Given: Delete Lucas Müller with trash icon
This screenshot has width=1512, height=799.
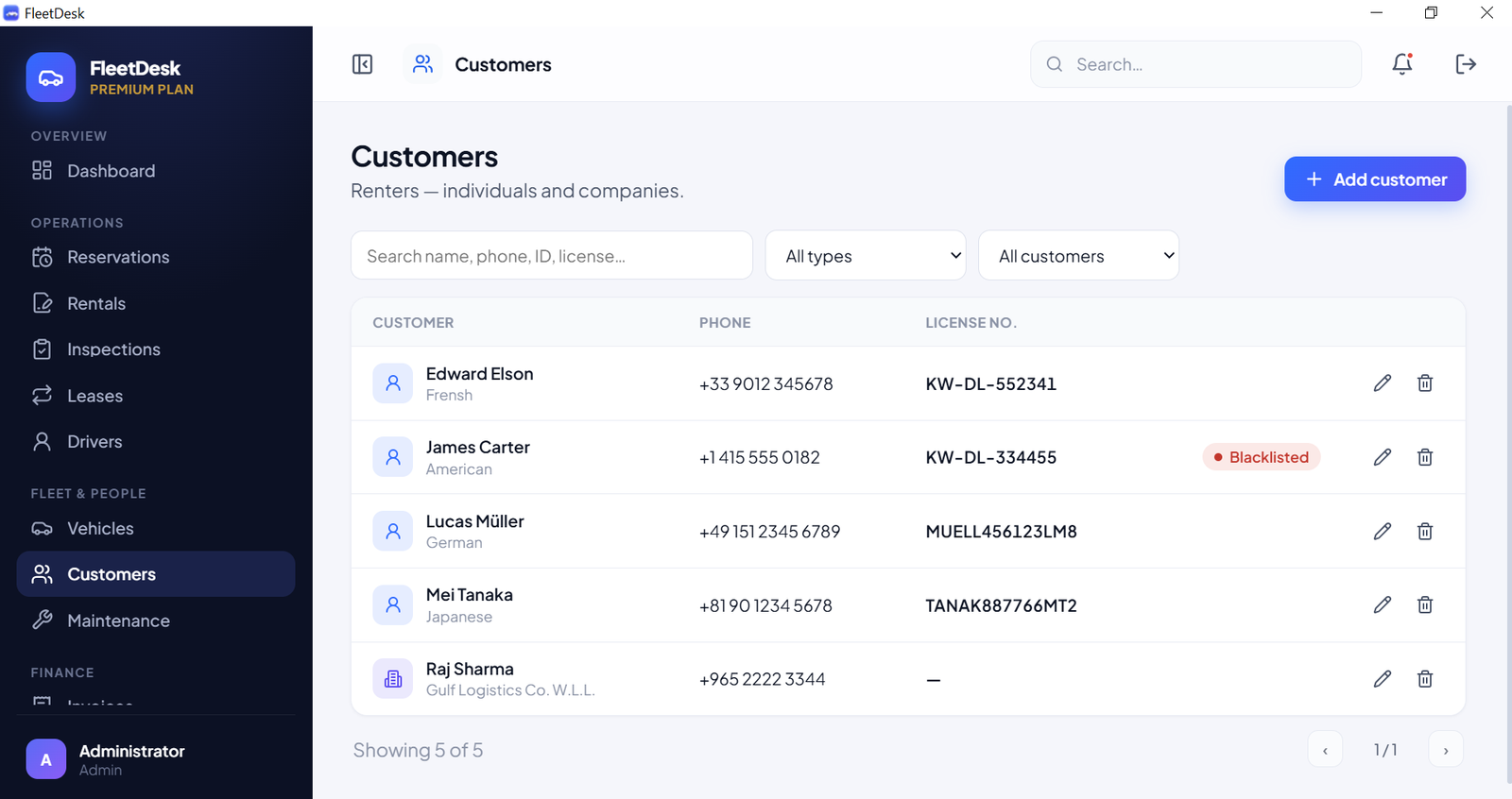Looking at the screenshot, I should pos(1425,532).
